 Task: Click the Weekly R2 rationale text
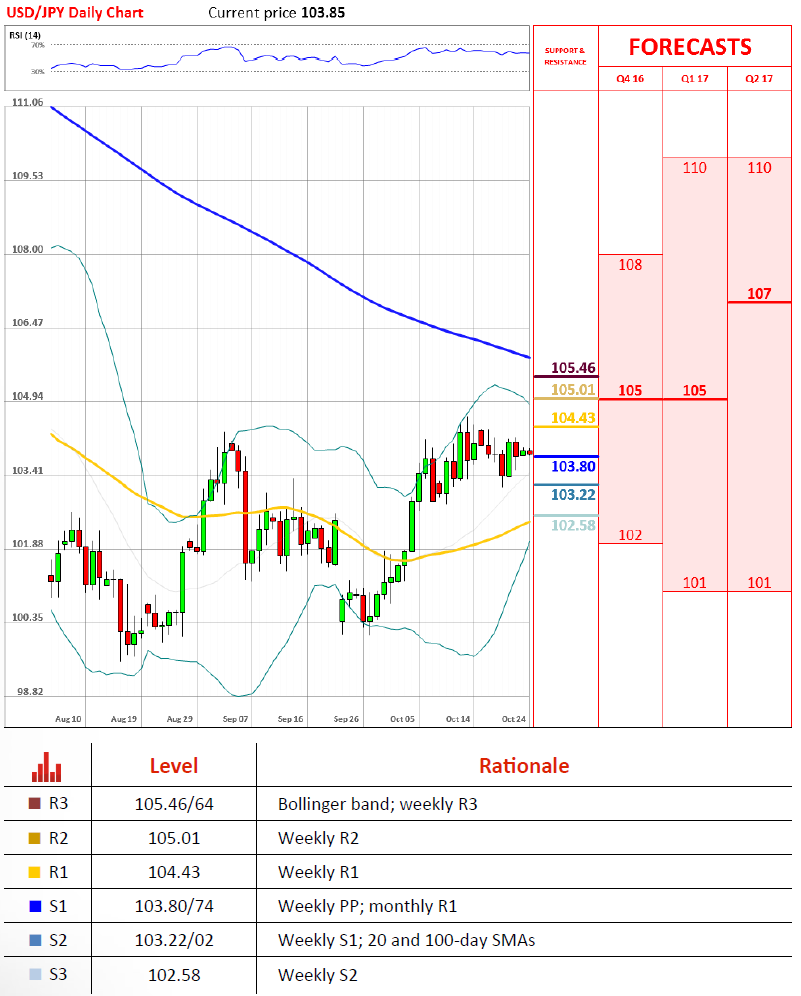coord(318,838)
